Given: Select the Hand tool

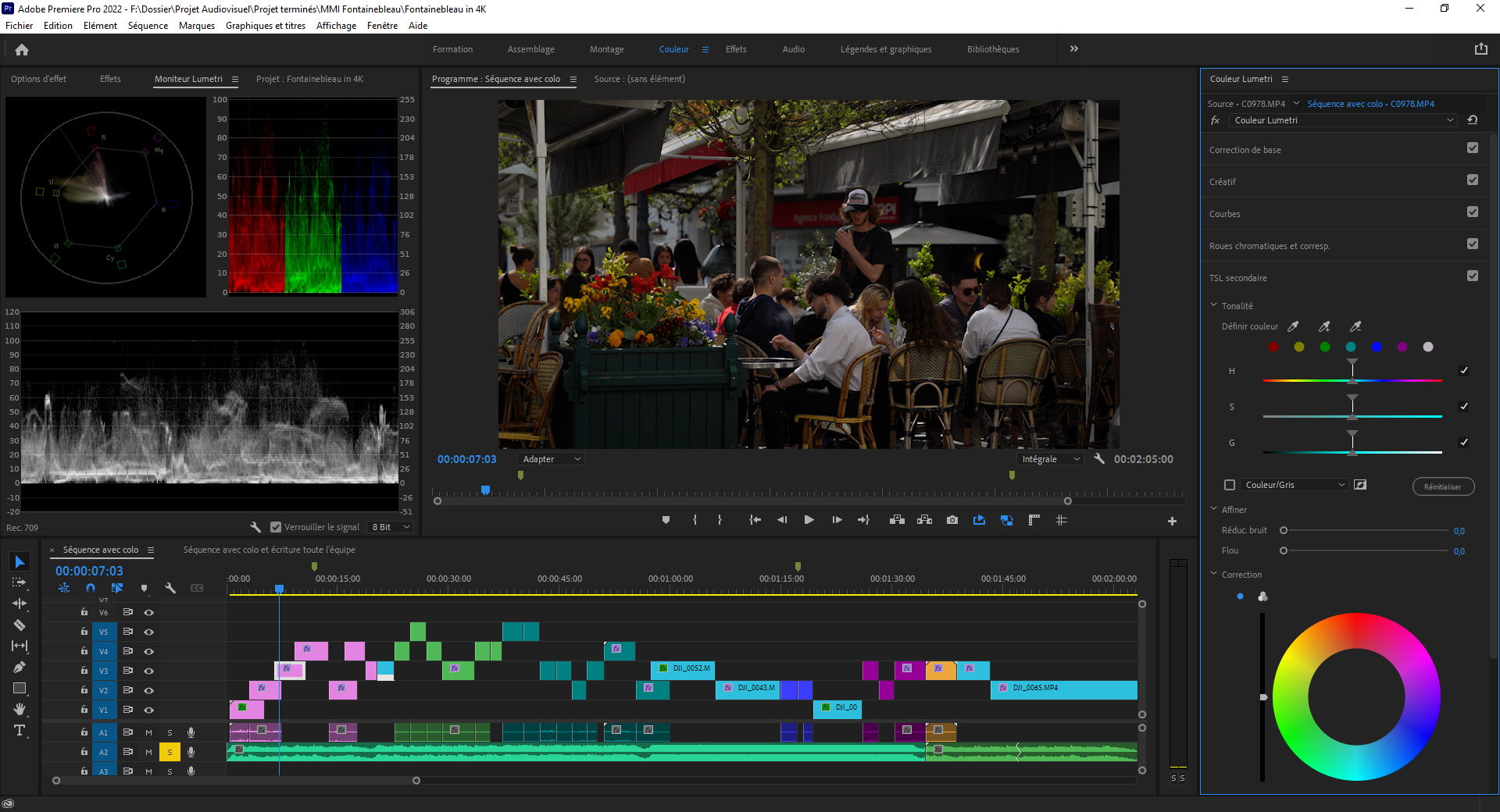Looking at the screenshot, I should pos(20,709).
